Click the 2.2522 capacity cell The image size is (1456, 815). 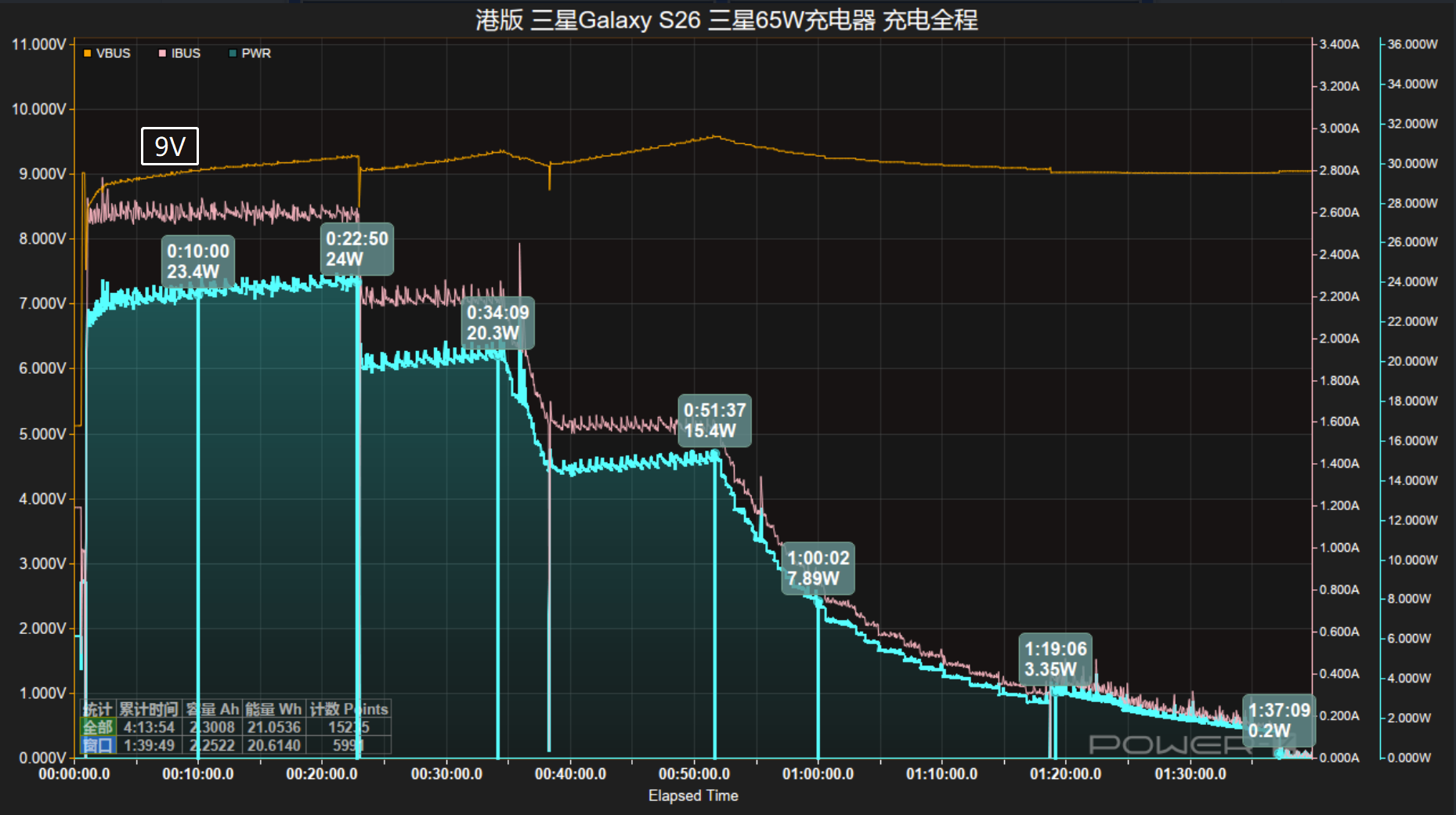212,745
